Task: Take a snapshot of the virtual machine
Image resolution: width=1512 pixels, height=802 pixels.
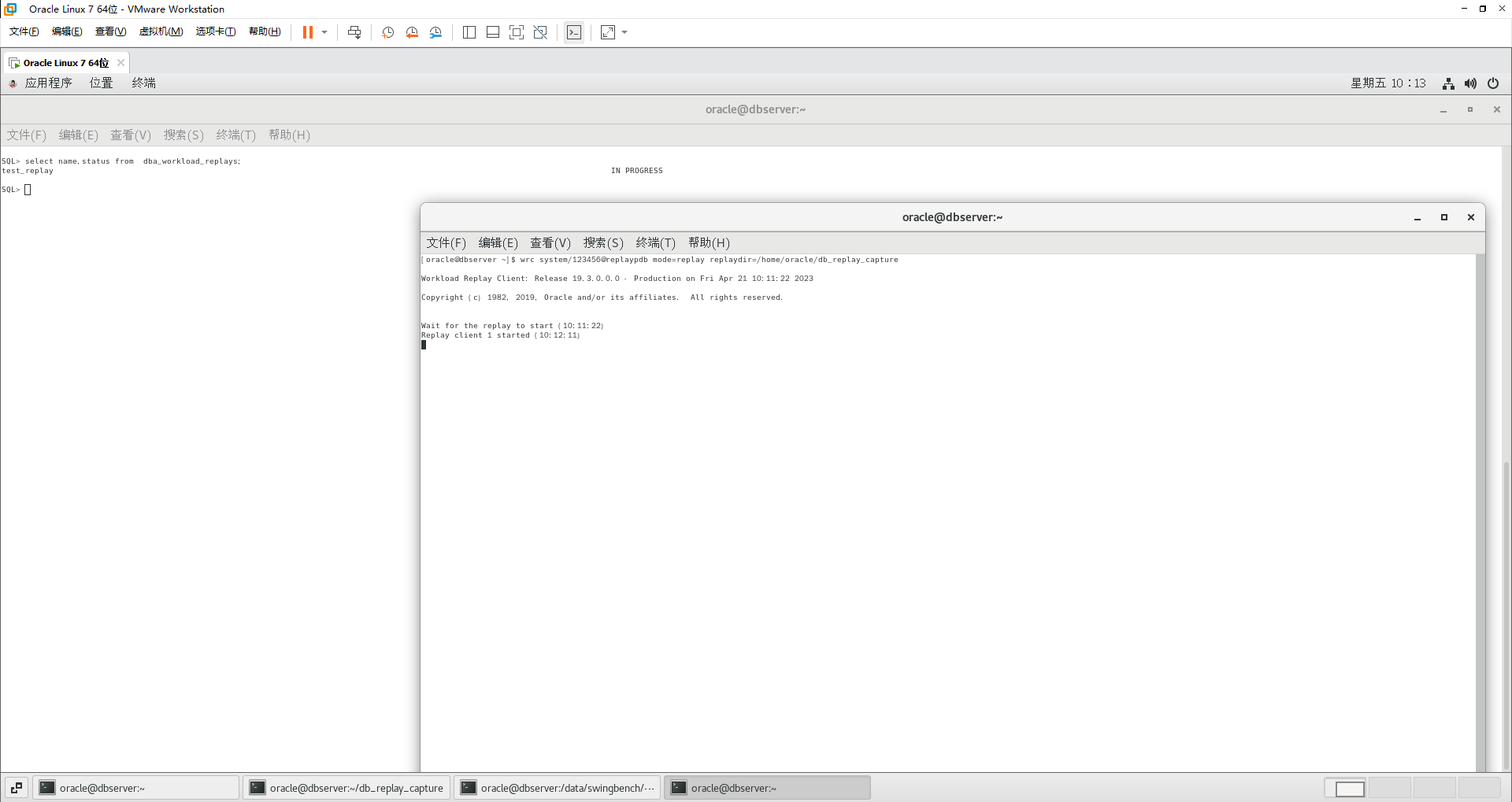Action: (x=388, y=32)
